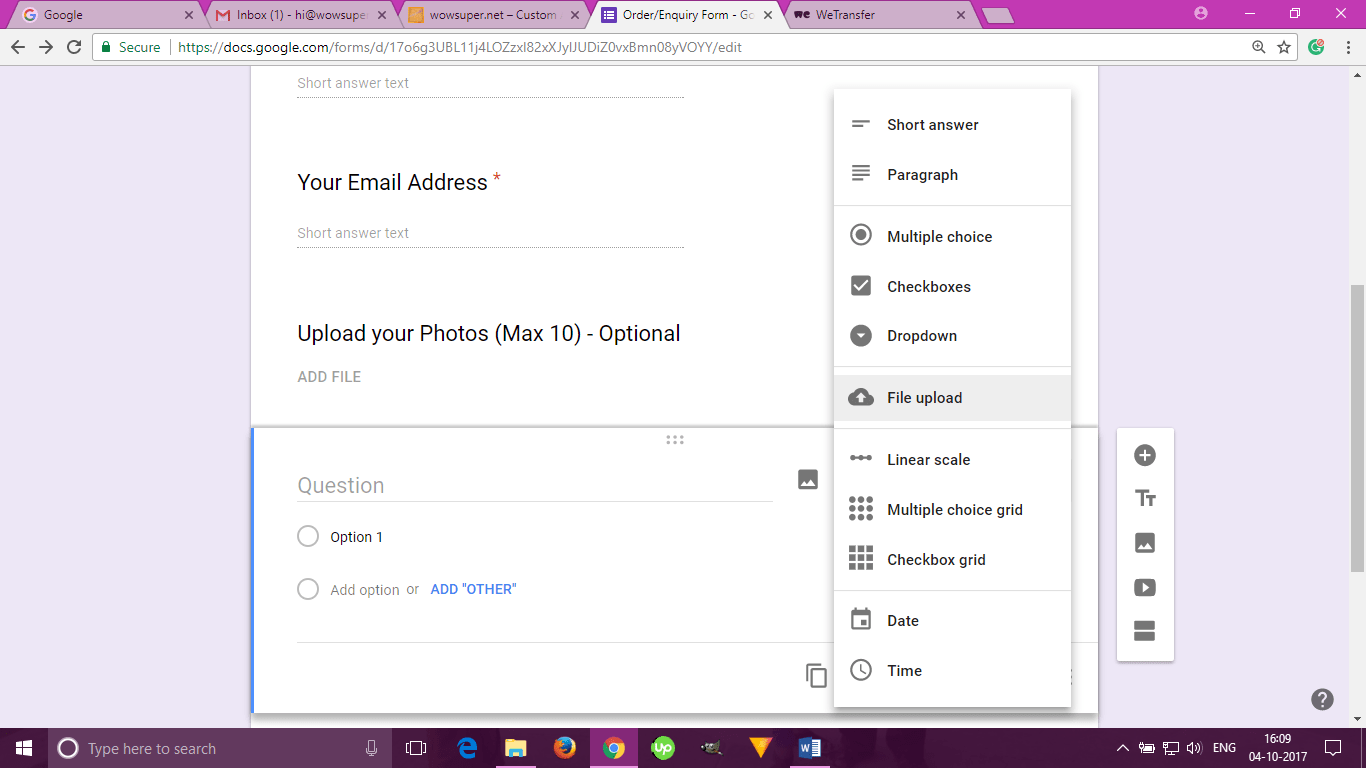This screenshot has width=1366, height=768.
Task: Select the File upload question type
Action: click(923, 397)
